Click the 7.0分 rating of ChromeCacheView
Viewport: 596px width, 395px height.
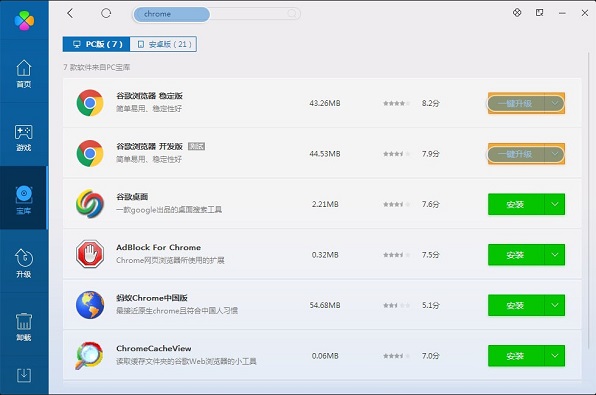click(430, 356)
